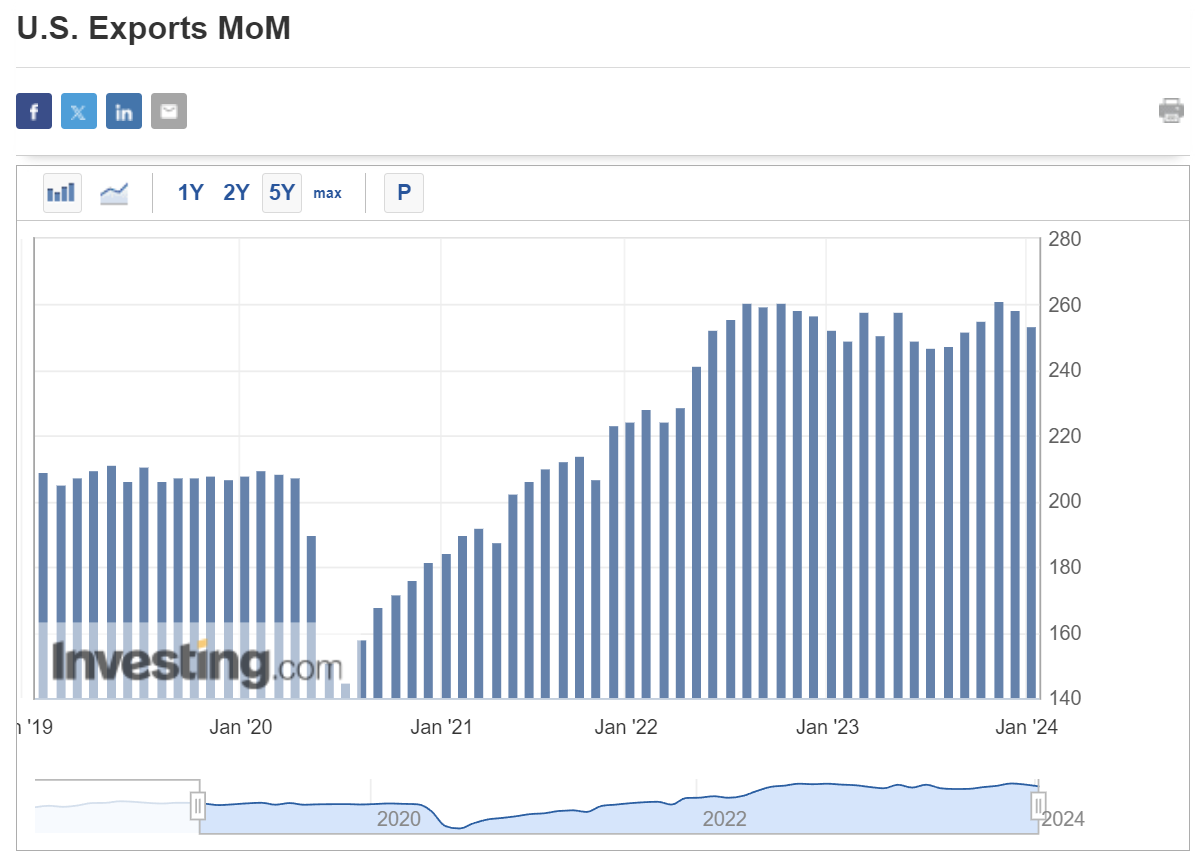The image size is (1199, 858).
Task: Share the chart on Facebook
Action: pos(33,111)
